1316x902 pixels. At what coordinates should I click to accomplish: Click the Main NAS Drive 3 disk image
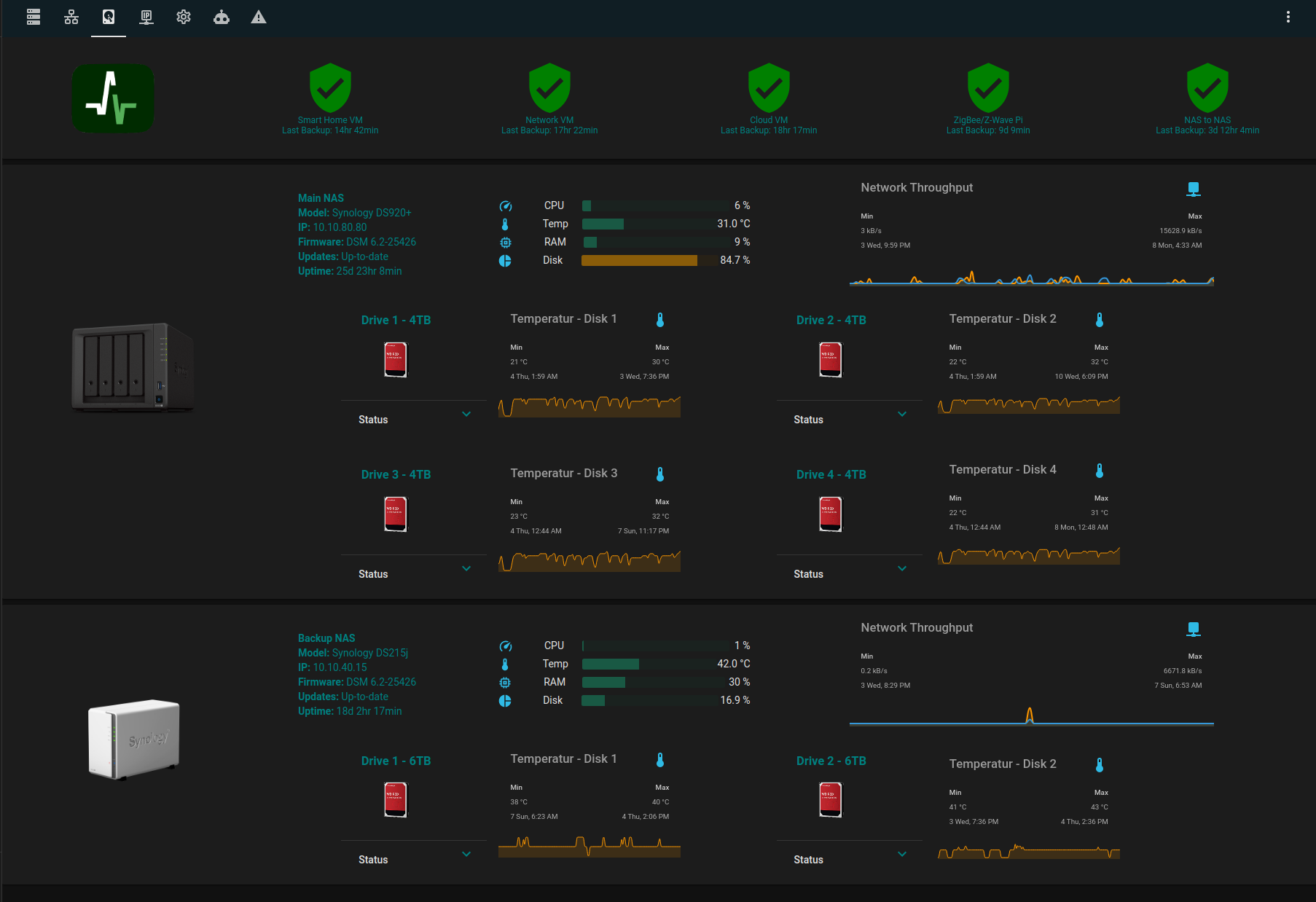396,514
